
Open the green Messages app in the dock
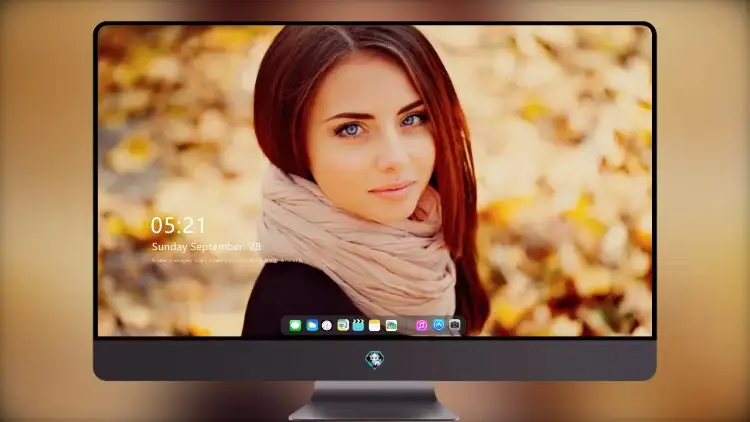(295, 326)
